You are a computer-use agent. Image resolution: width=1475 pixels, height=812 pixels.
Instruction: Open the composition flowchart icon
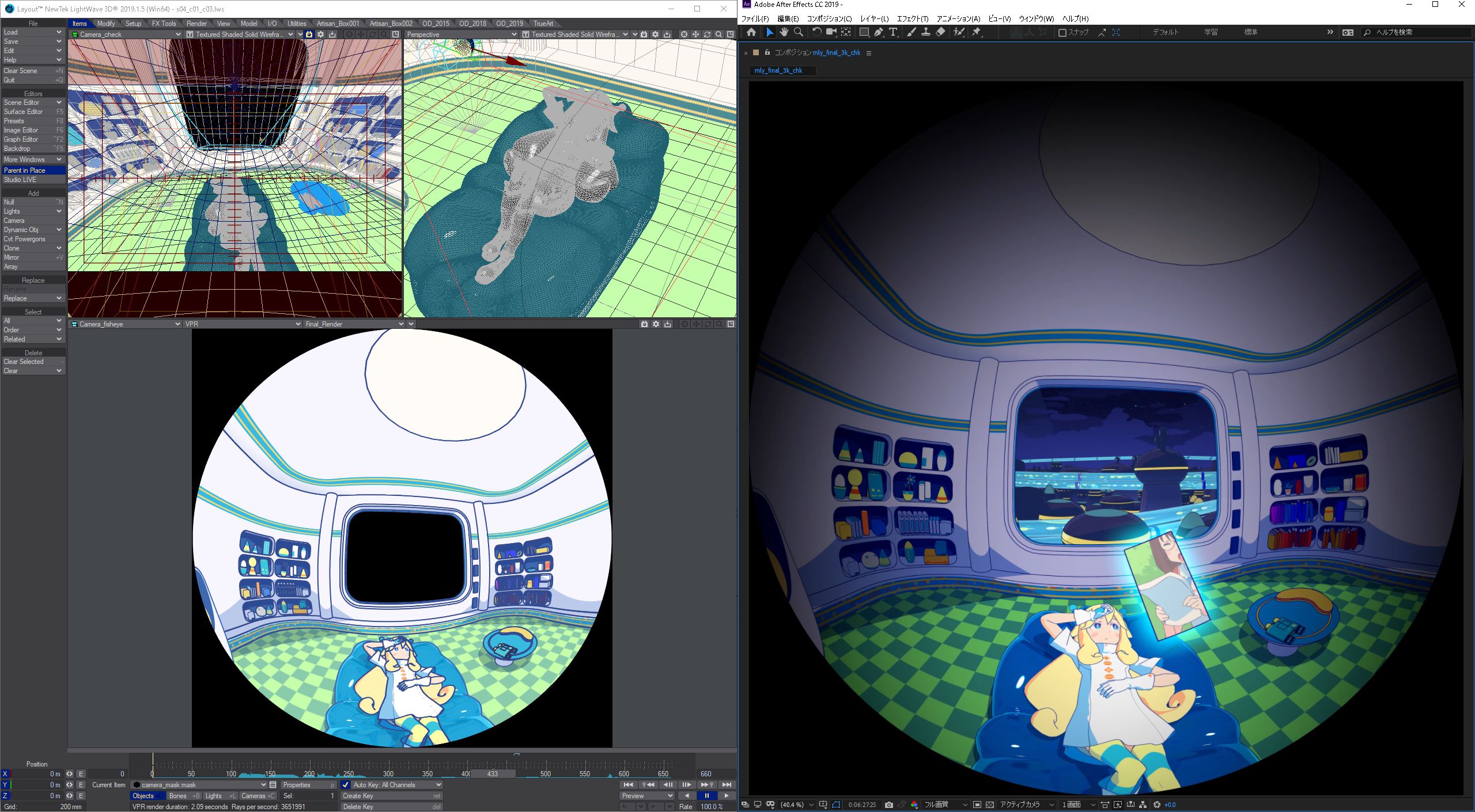1143,805
